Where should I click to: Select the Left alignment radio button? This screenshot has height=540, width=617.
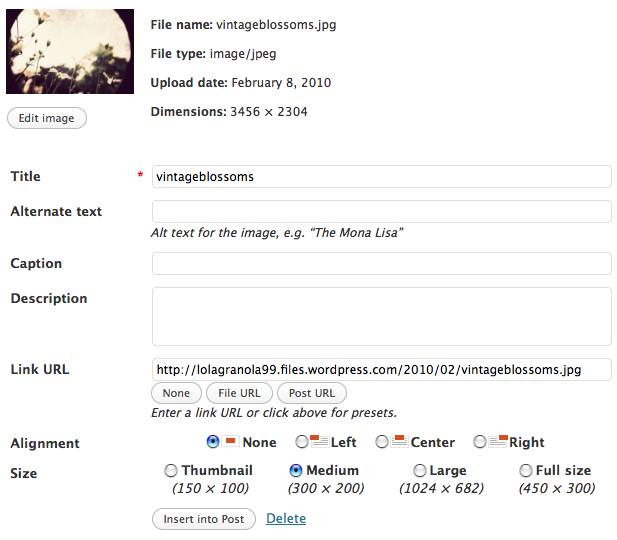pyautogui.click(x=302, y=442)
